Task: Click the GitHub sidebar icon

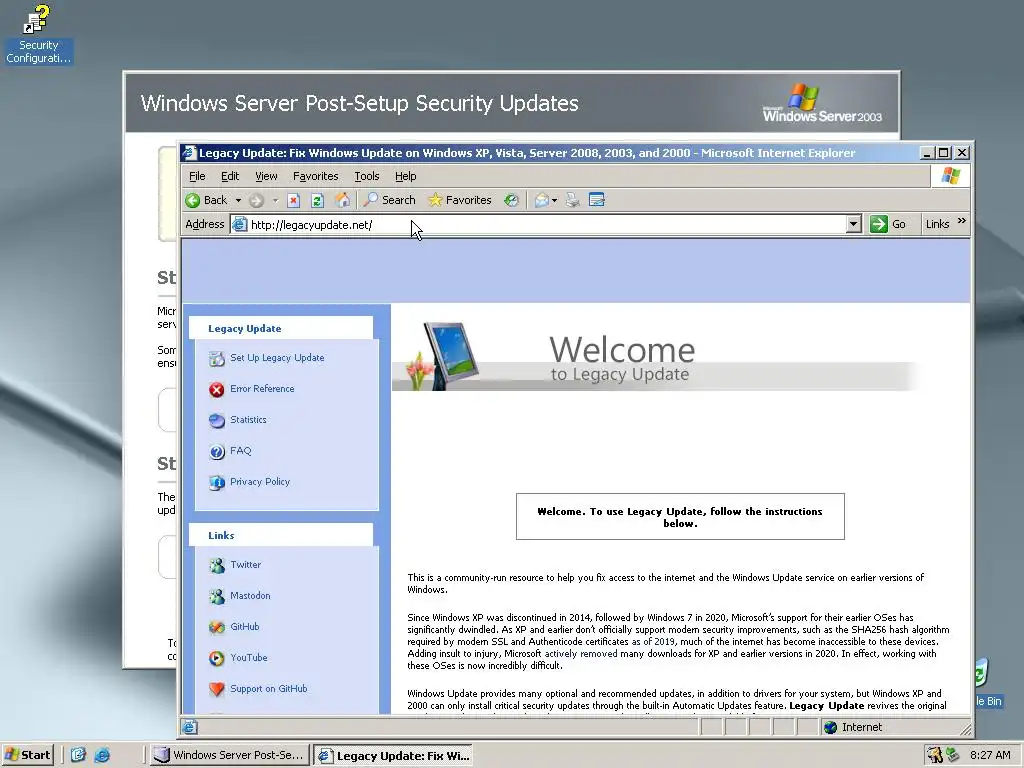Action: [217, 627]
